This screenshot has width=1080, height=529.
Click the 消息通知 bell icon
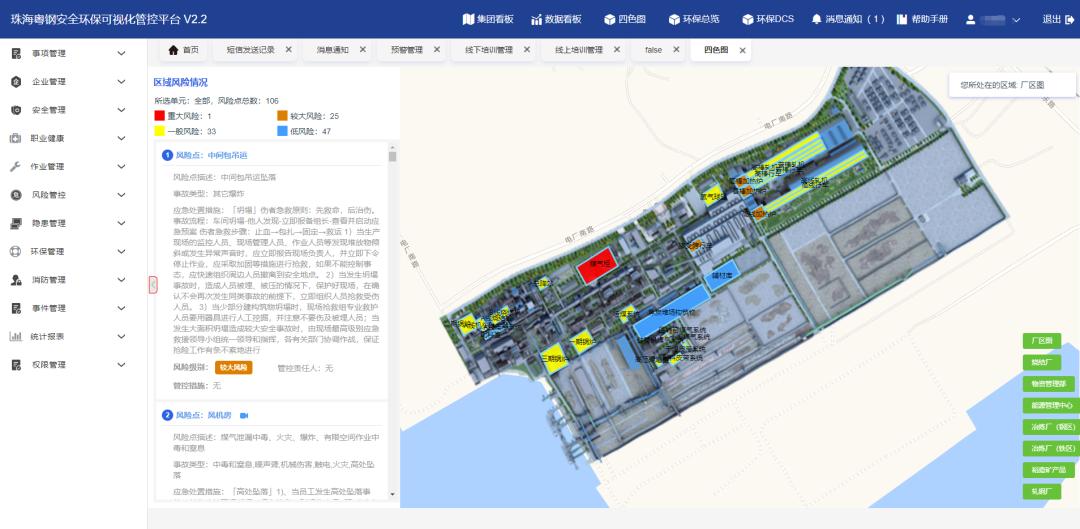coord(817,19)
